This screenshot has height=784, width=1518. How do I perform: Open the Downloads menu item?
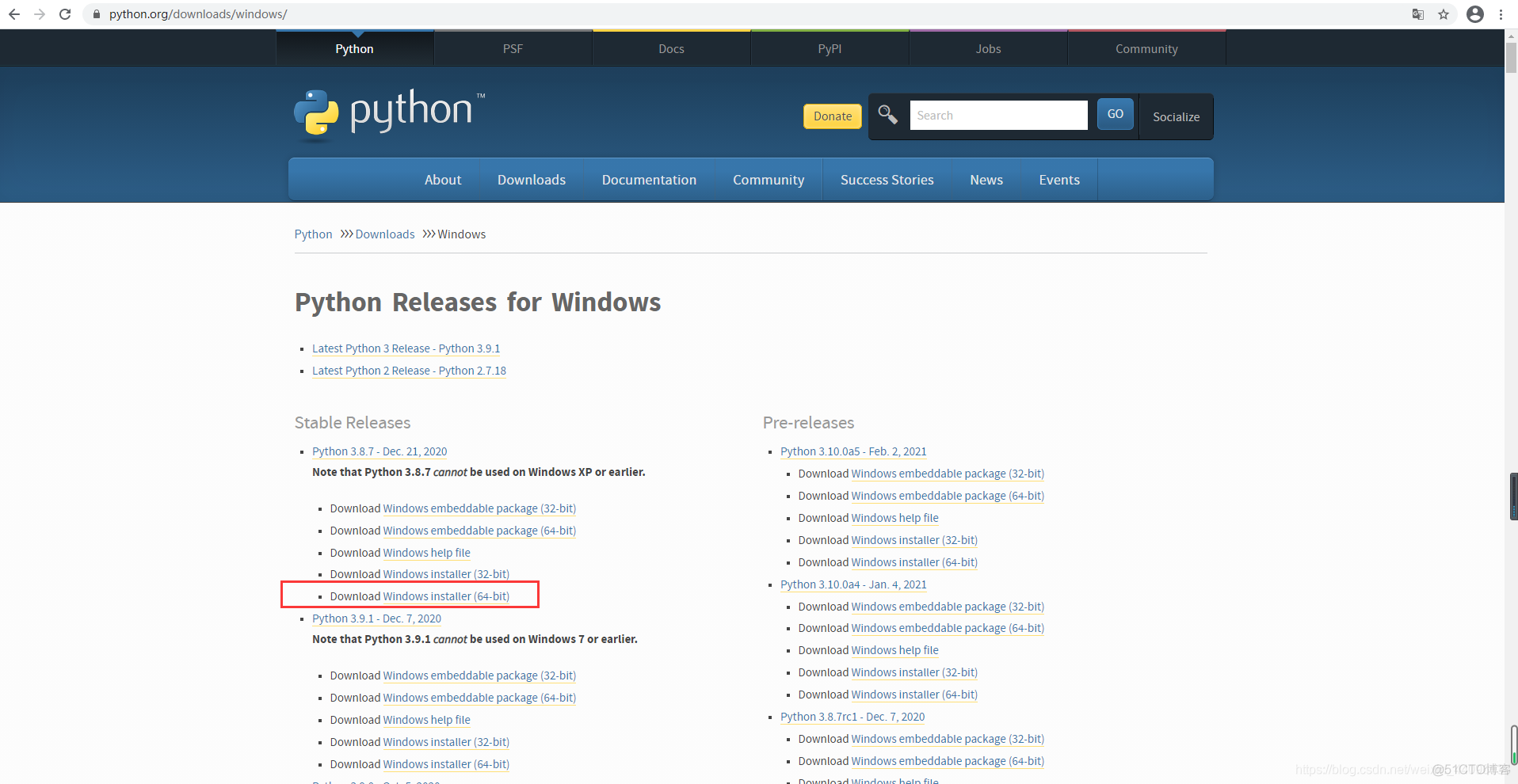point(532,180)
